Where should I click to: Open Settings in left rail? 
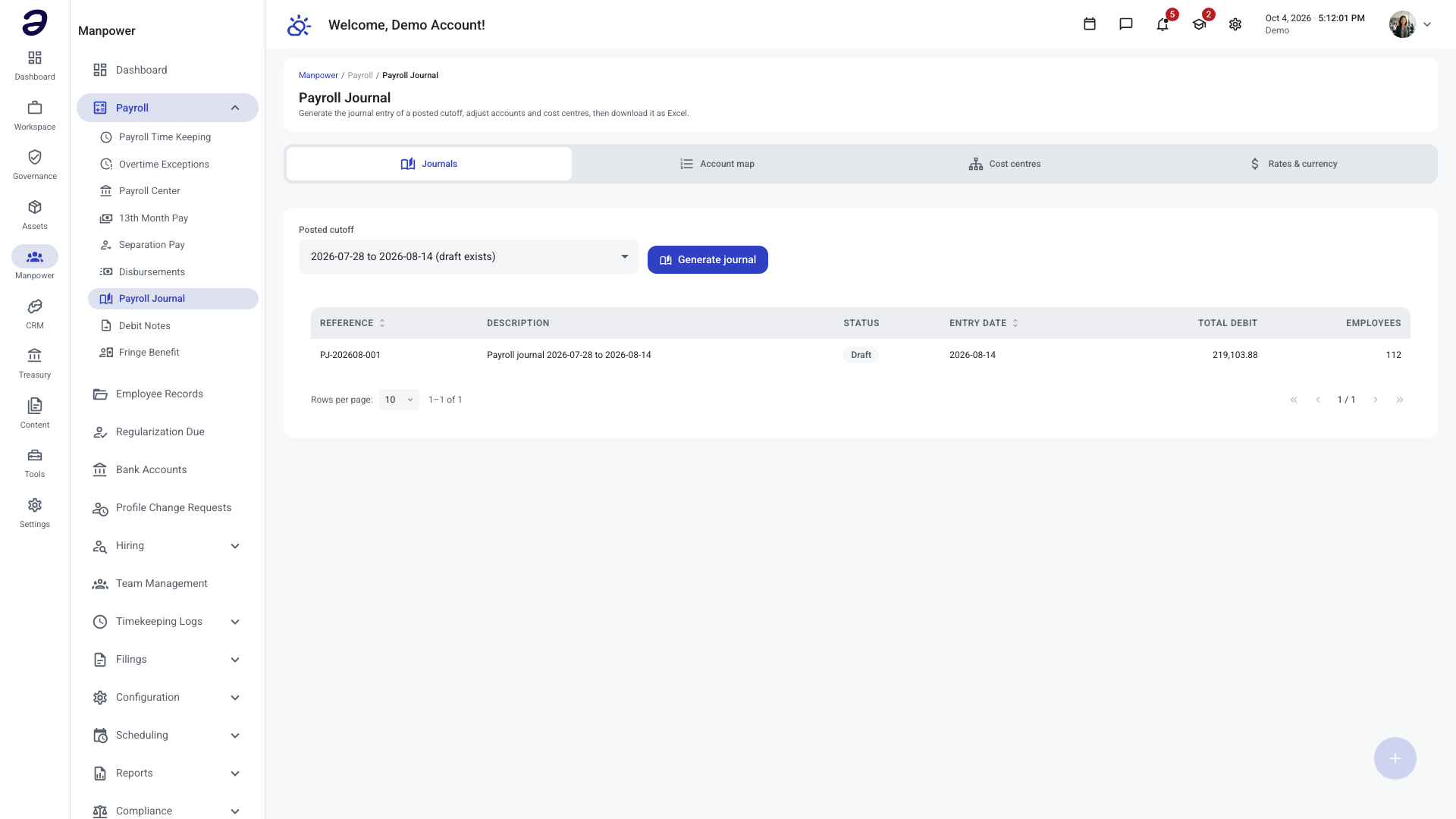coord(35,513)
